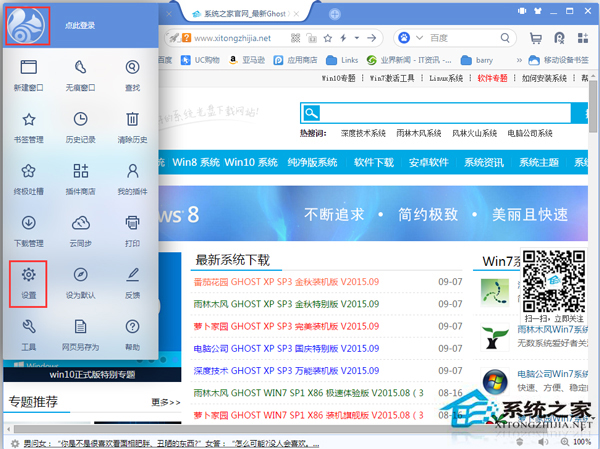Click the speaker sound icon in status bar
The image size is (600, 449).
click(x=543, y=442)
